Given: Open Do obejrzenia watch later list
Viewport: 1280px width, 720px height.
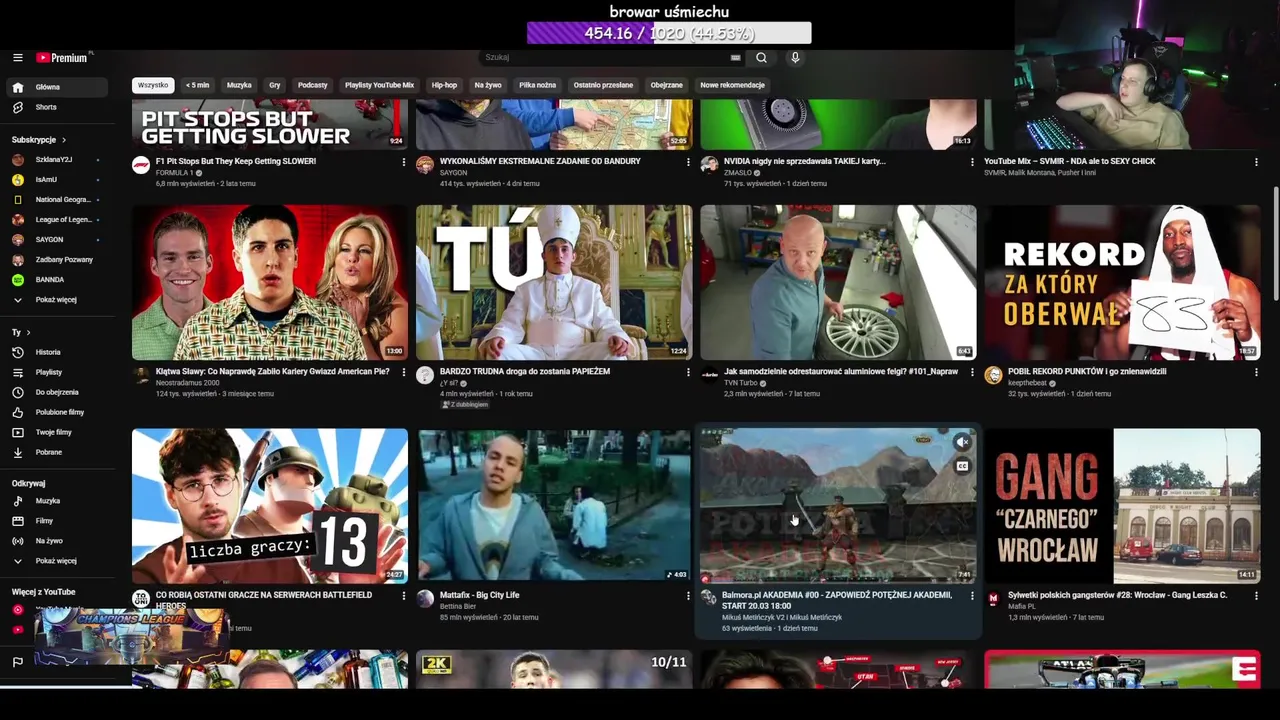Looking at the screenshot, I should coord(55,392).
